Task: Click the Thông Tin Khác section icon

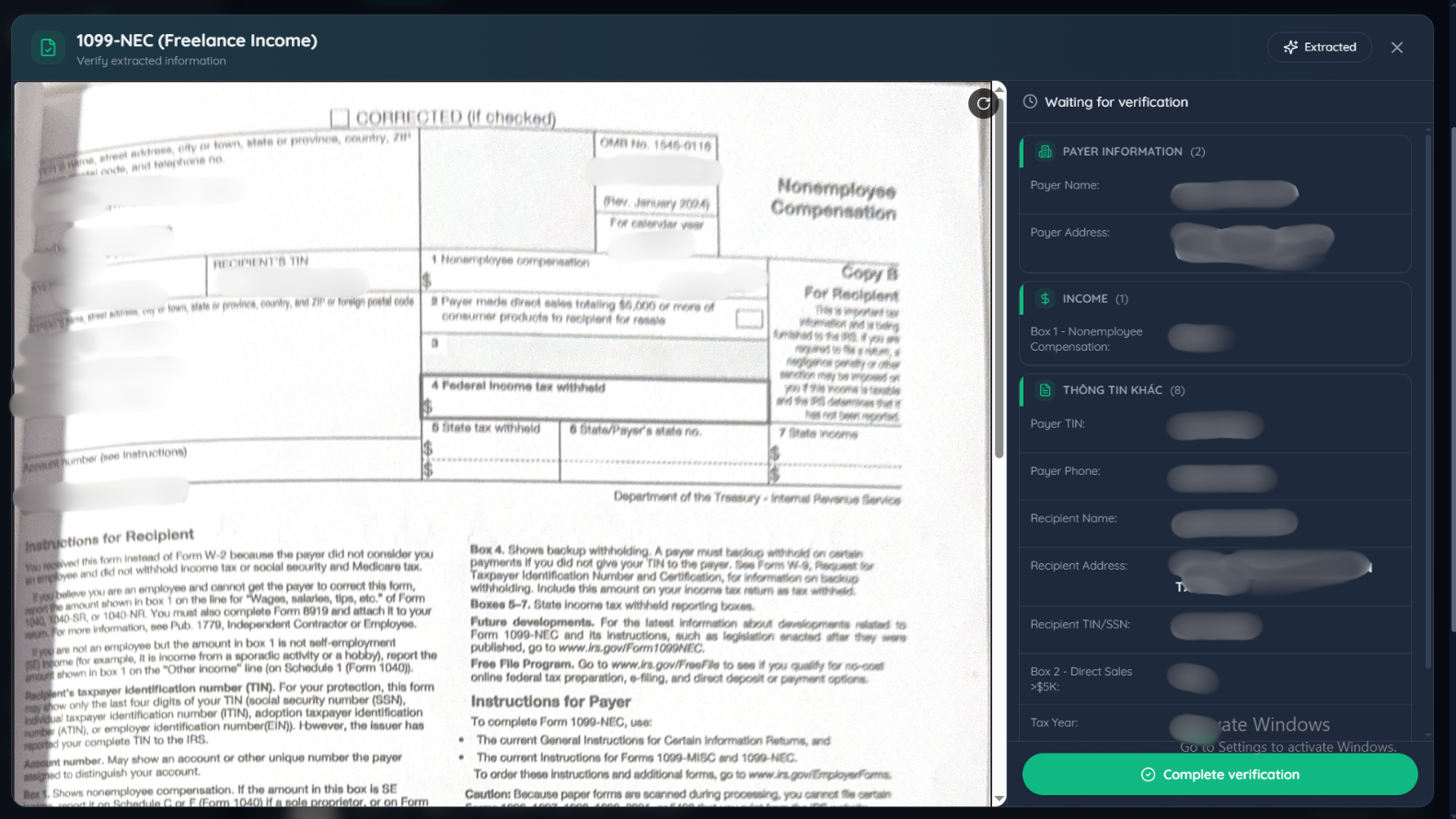Action: [x=1045, y=390]
